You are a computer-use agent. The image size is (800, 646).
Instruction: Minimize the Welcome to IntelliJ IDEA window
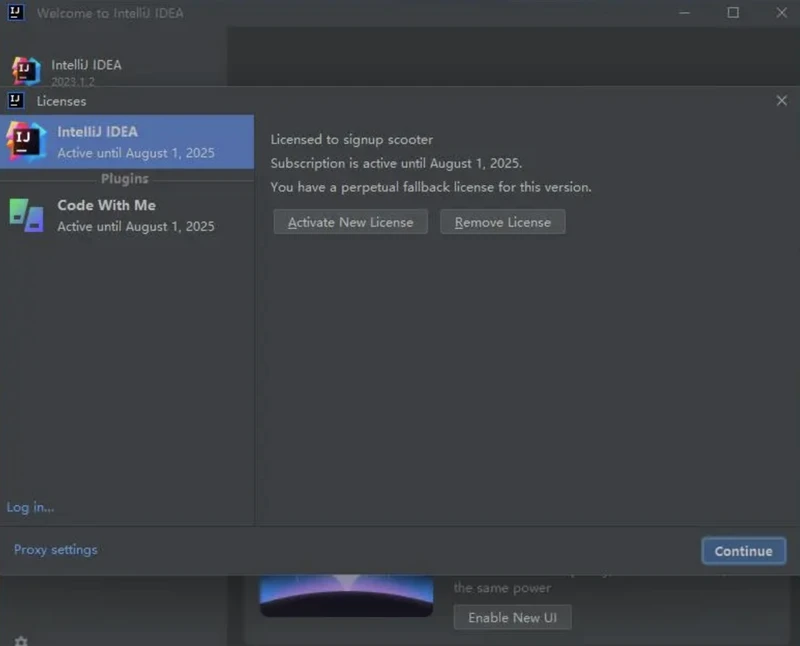point(685,13)
